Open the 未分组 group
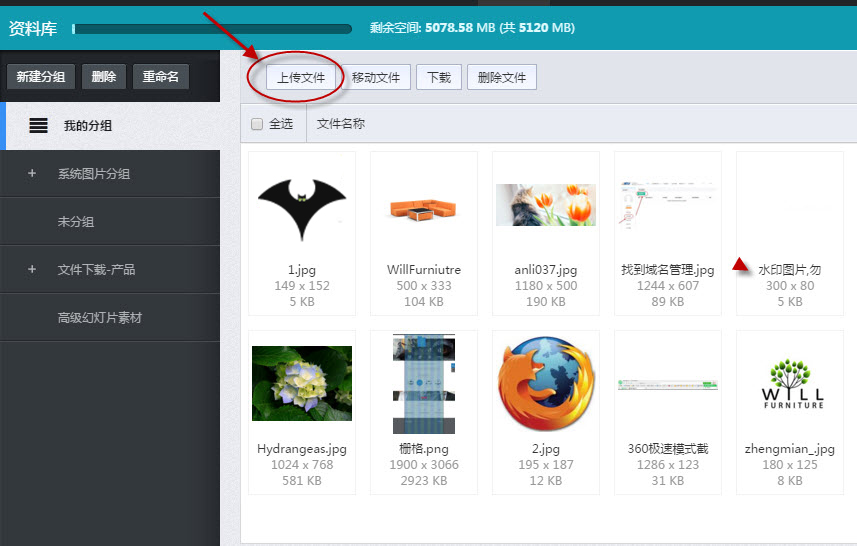This screenshot has width=857, height=546. 76,222
